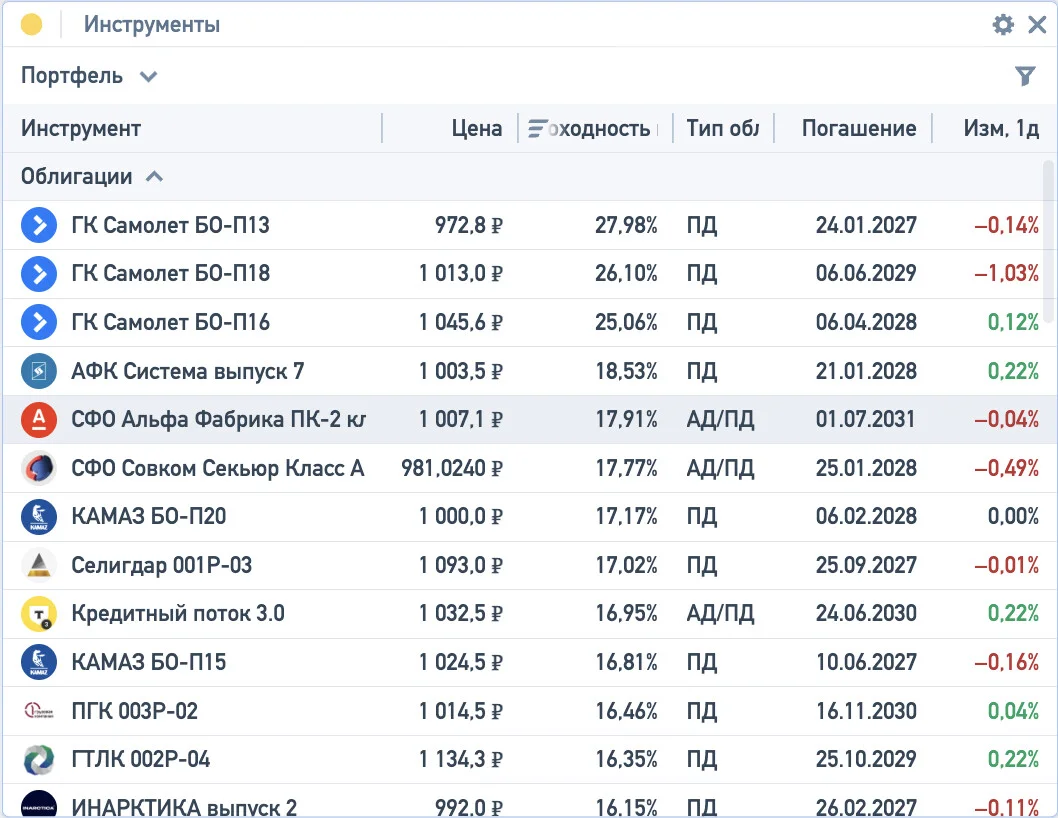This screenshot has width=1058, height=818.
Task: Click the СФО Совком Секьюр logo icon
Action: coord(38,468)
